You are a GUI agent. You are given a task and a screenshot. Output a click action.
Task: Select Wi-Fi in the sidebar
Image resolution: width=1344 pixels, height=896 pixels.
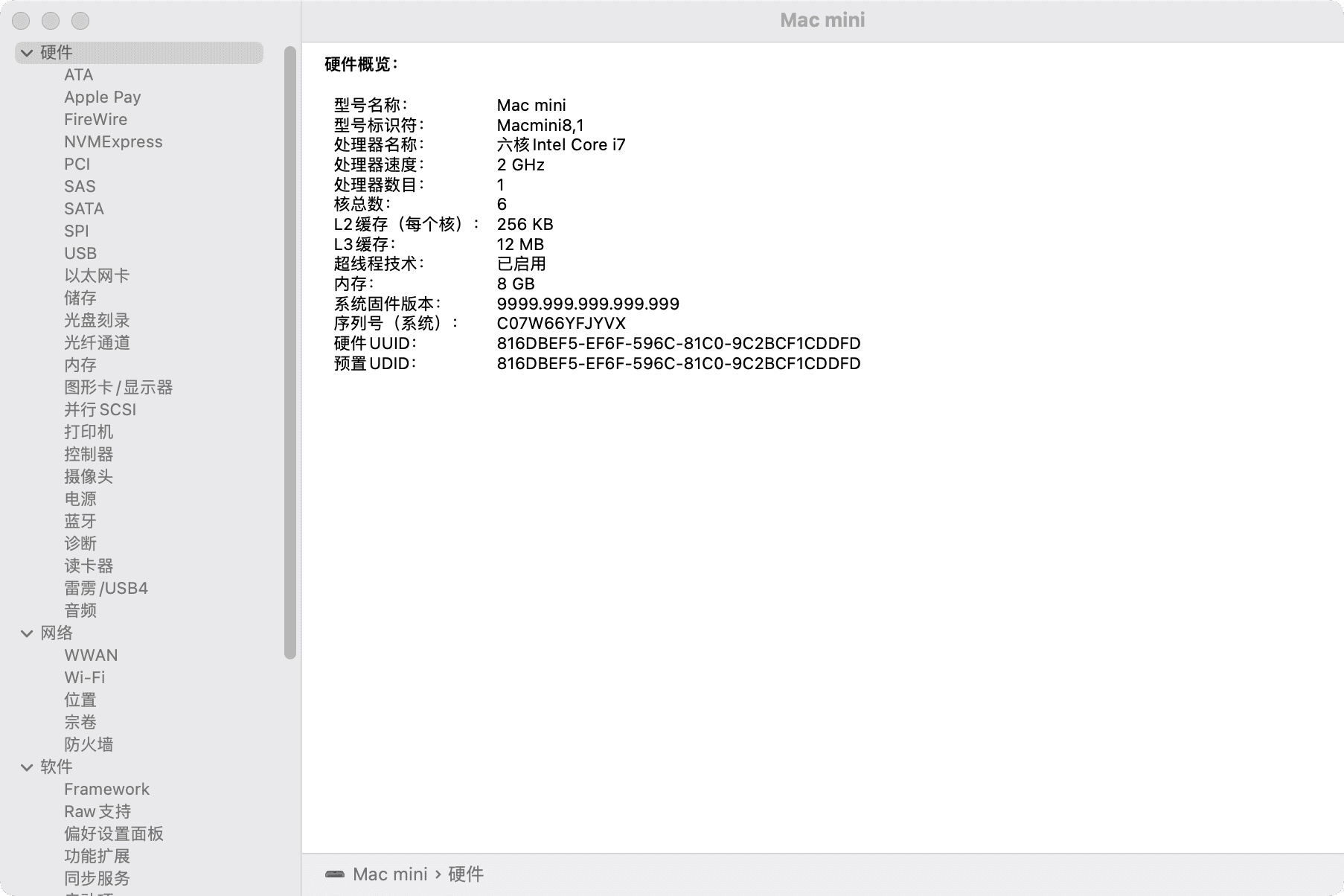(x=85, y=678)
